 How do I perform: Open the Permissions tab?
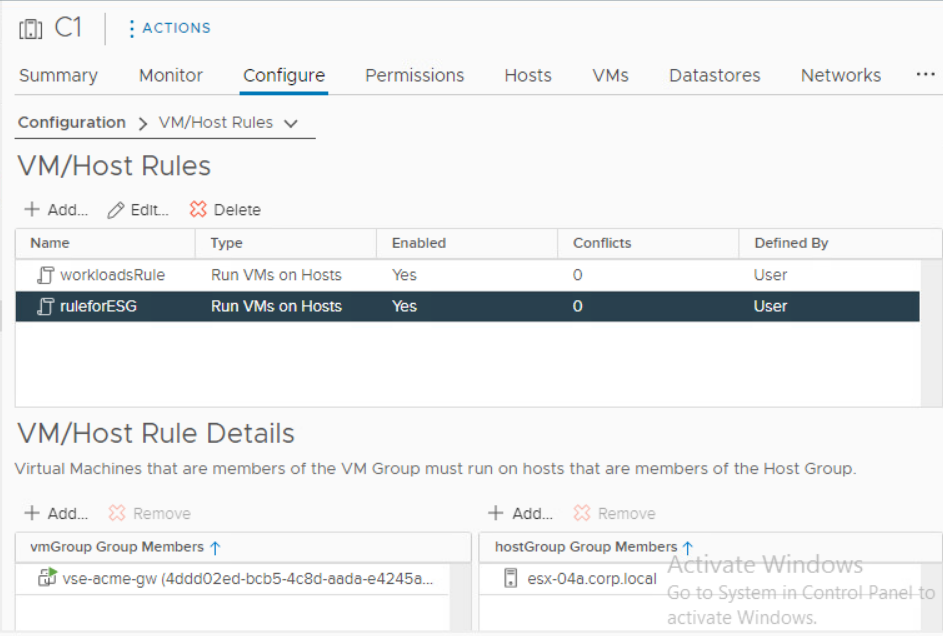[x=414, y=75]
